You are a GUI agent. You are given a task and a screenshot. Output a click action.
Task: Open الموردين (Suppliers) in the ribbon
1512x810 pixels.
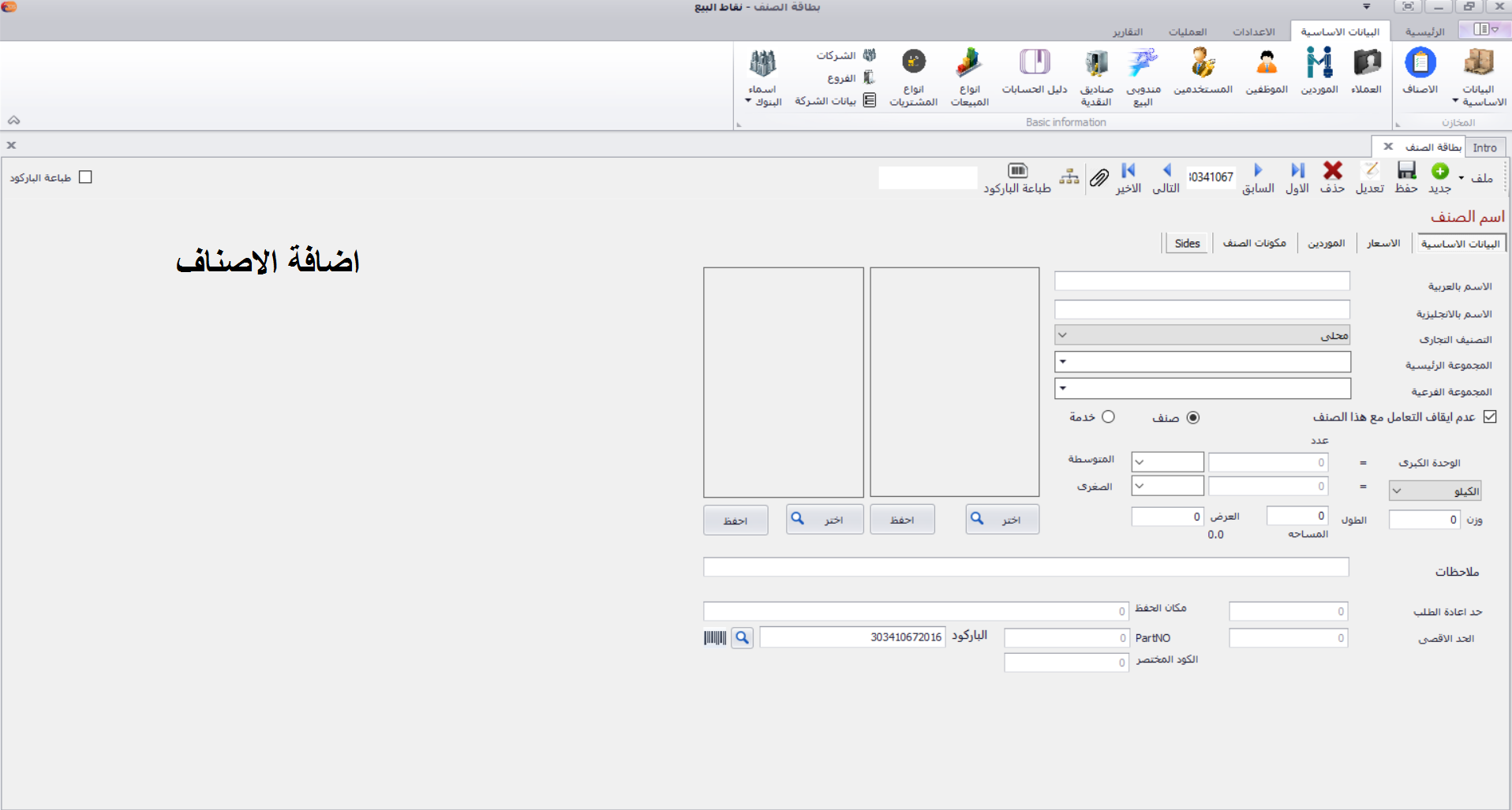pyautogui.click(x=1319, y=65)
